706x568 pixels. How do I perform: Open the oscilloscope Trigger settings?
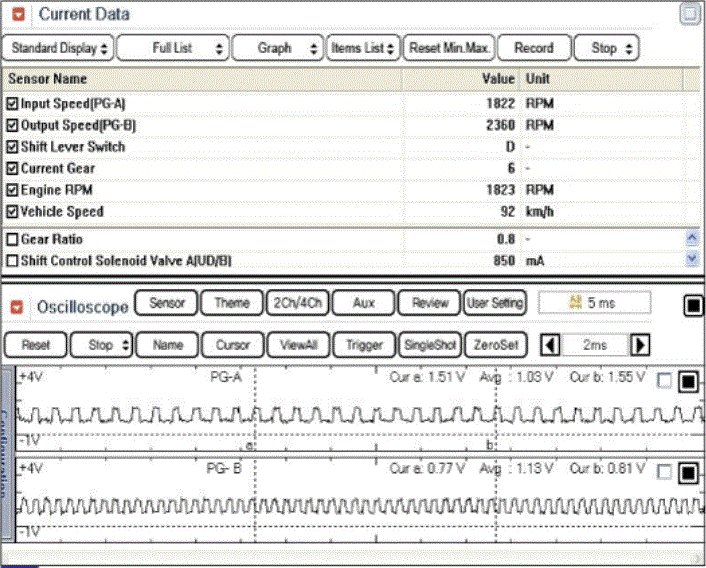[363, 345]
